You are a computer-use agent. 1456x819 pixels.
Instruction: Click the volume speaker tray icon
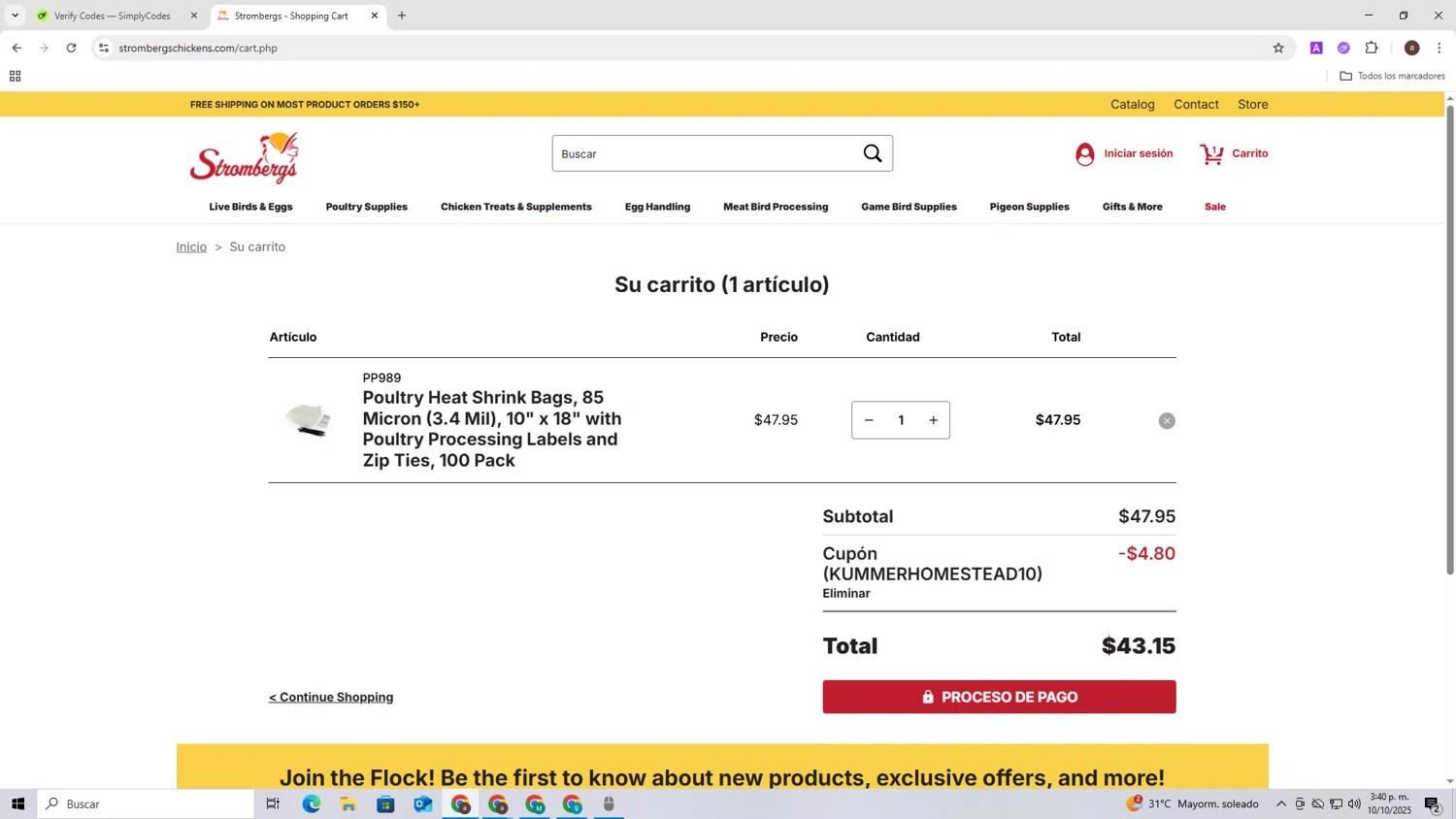[x=1354, y=803]
